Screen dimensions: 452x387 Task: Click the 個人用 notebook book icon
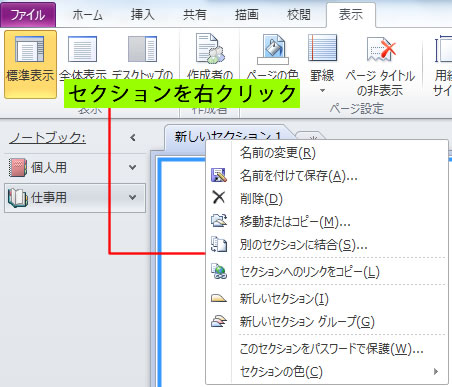coord(18,167)
